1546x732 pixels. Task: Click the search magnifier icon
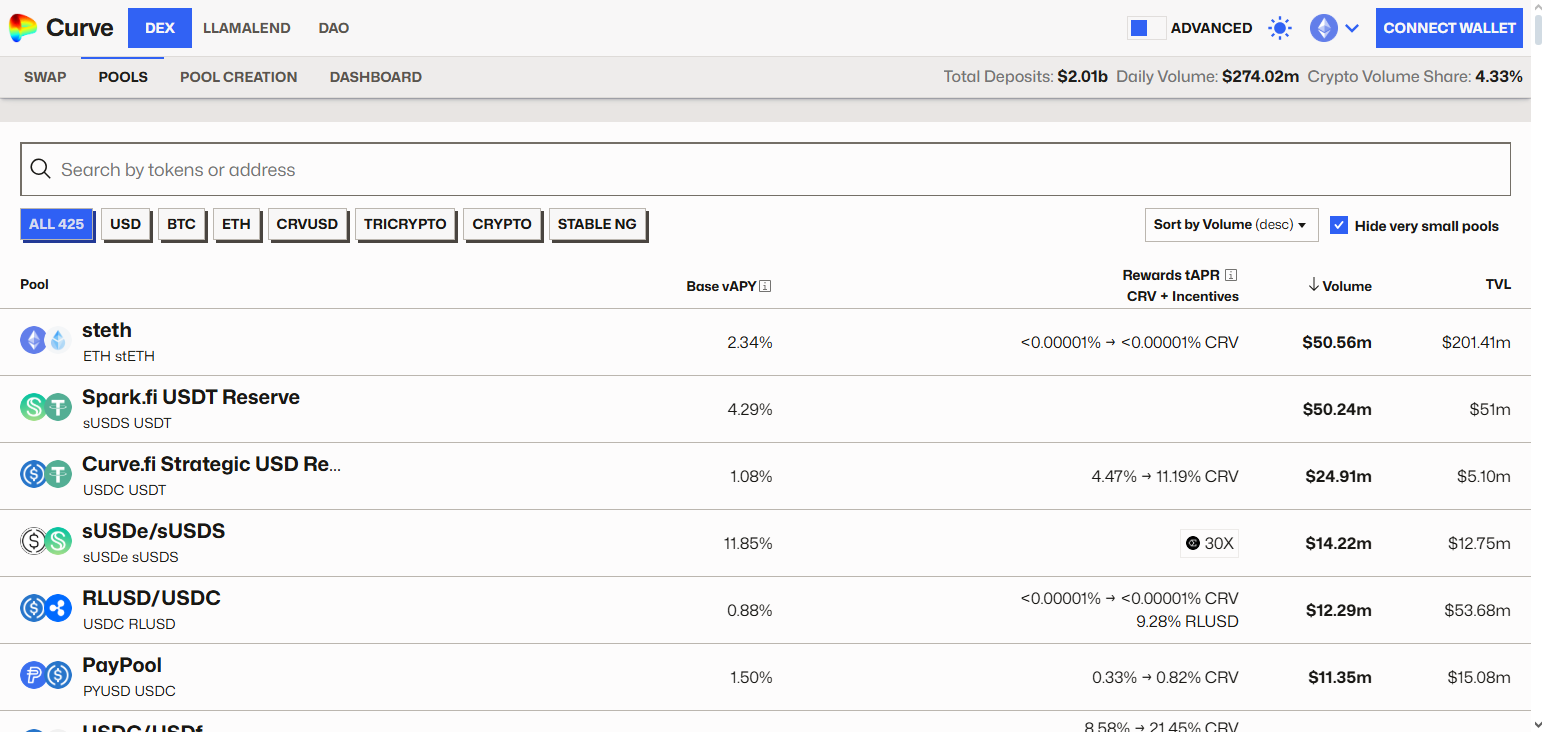click(x=41, y=169)
